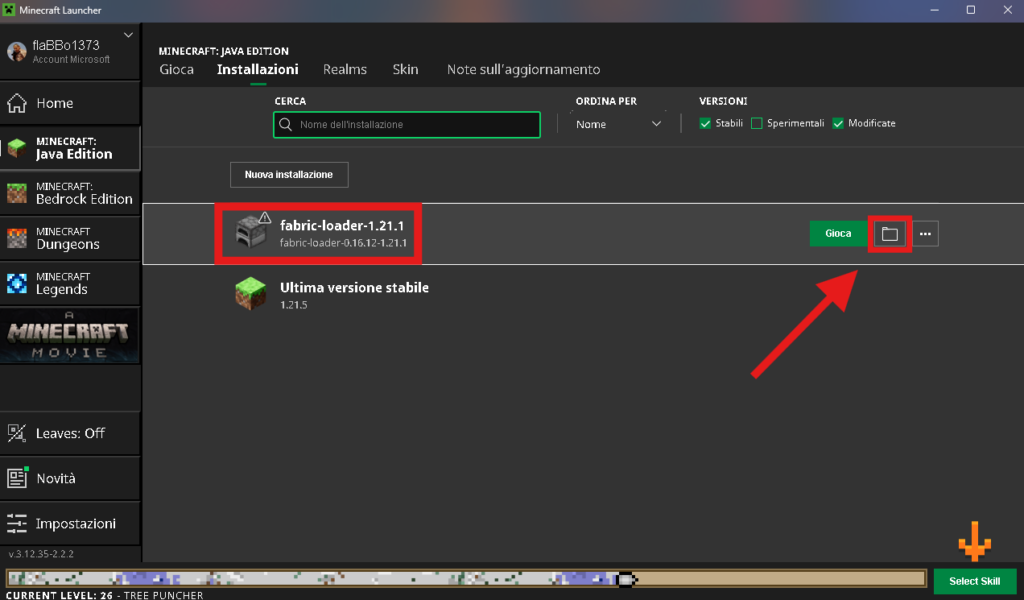Click the level progress bar
Viewport: 1024px width, 600px height.
click(x=466, y=578)
